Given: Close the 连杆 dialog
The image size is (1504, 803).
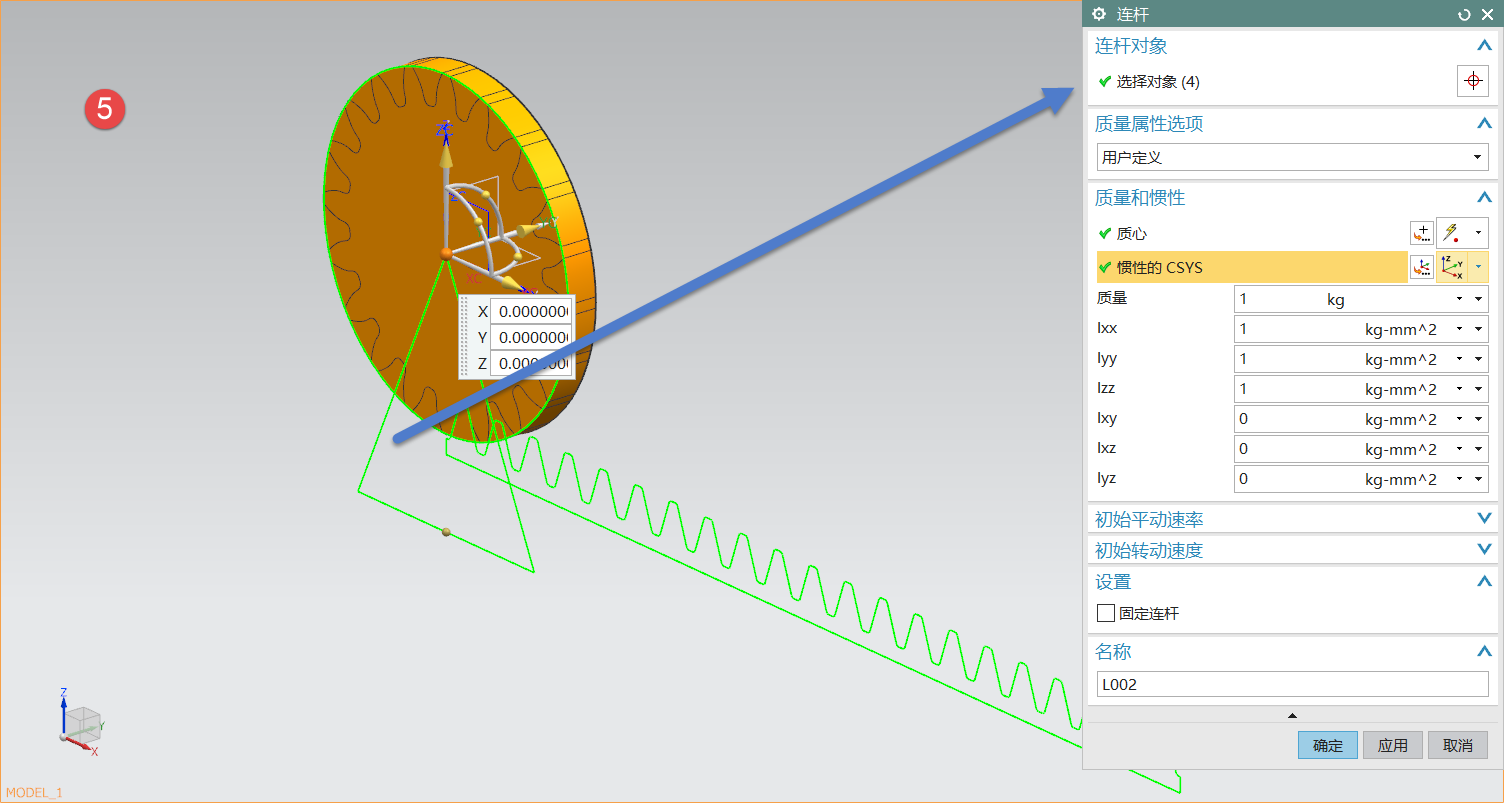Looking at the screenshot, I should click(1486, 14).
